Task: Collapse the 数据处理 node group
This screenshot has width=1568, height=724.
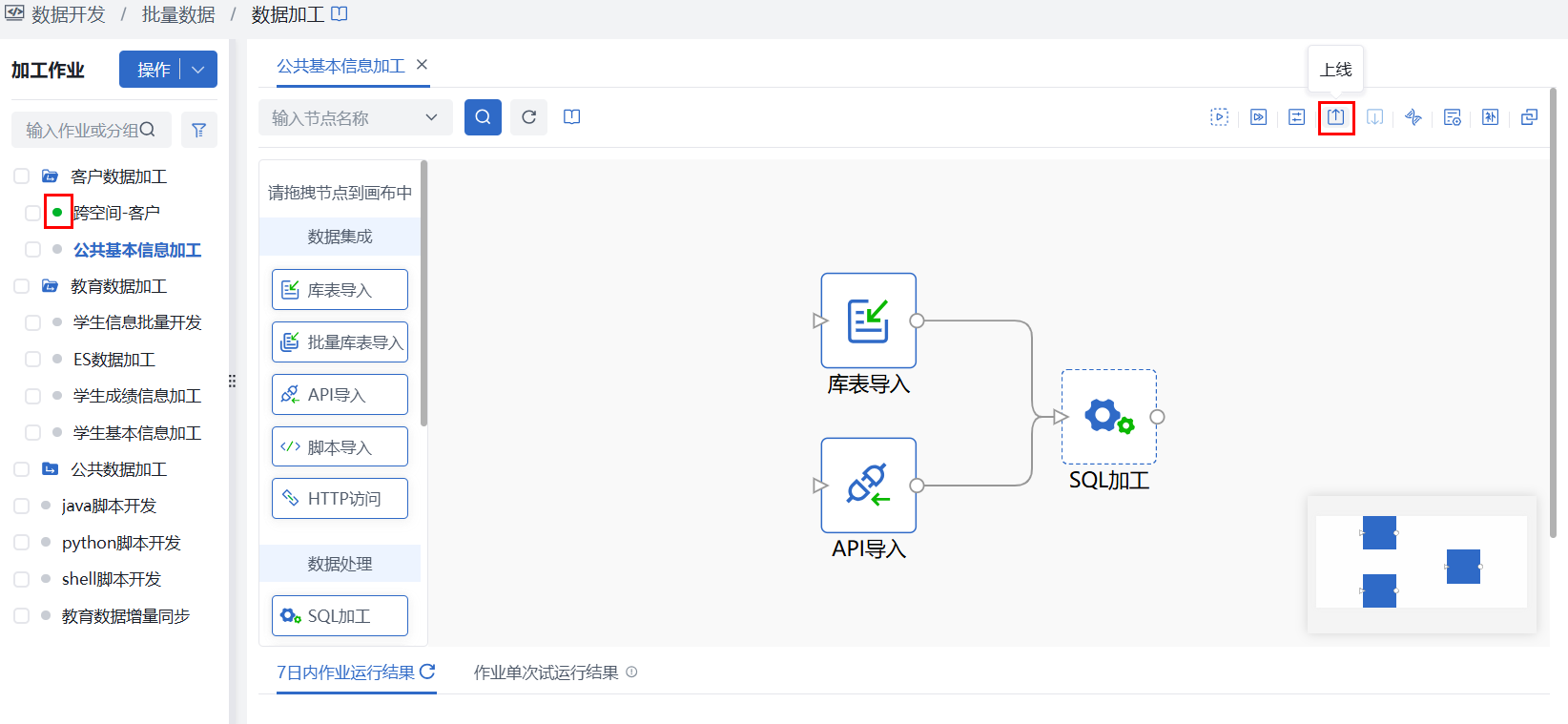Action: (340, 564)
